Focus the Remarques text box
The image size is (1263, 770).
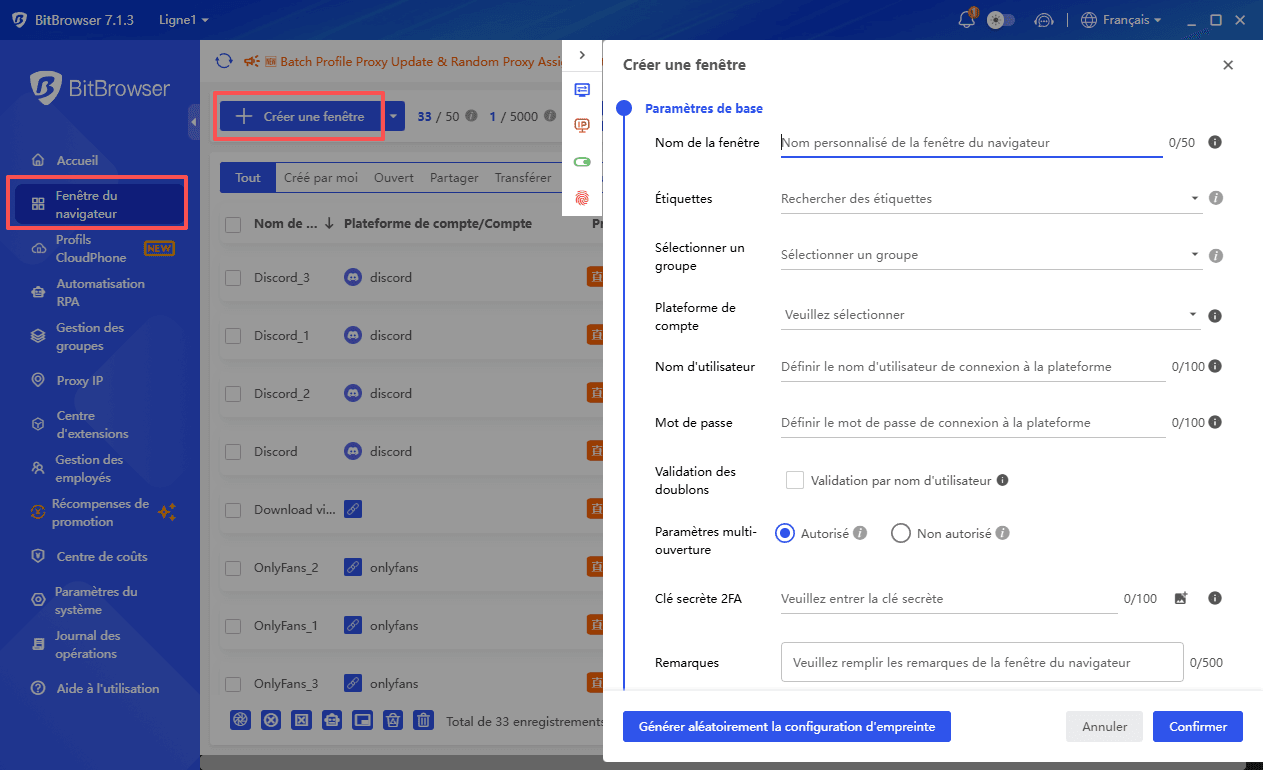point(982,662)
